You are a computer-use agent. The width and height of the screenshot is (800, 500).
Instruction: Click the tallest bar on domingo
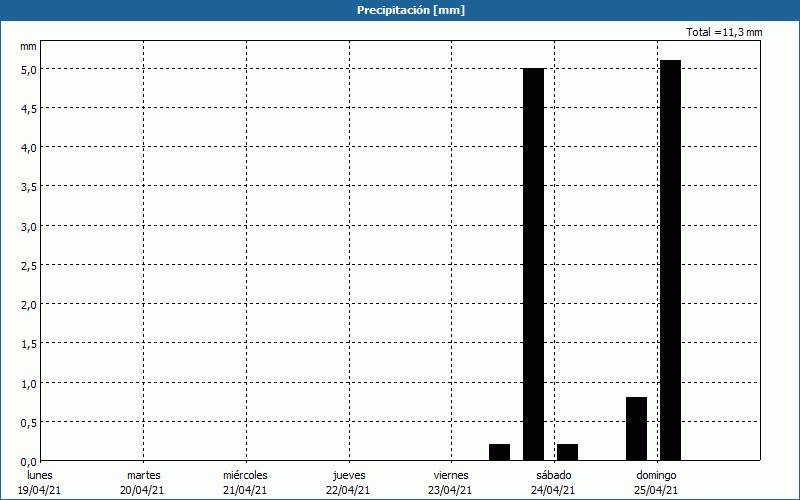point(670,260)
